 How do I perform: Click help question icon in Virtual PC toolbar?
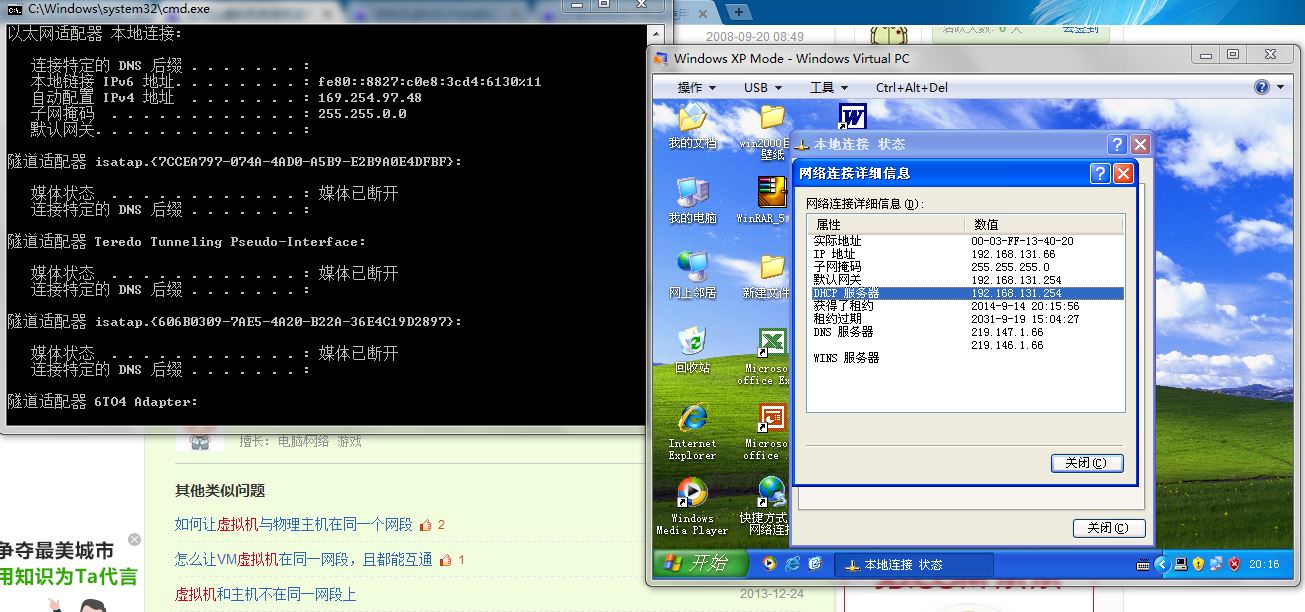(1262, 87)
